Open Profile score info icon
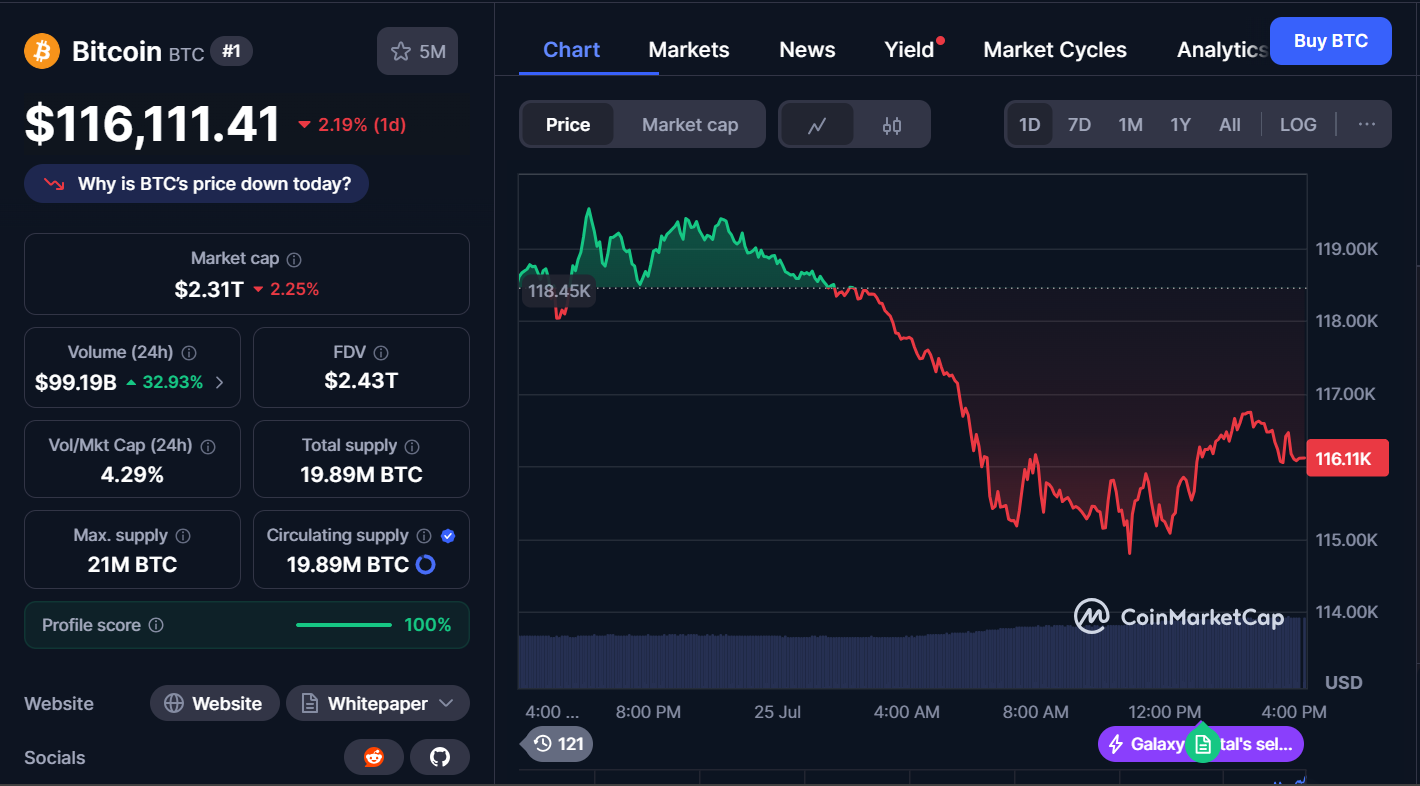 pyautogui.click(x=156, y=625)
